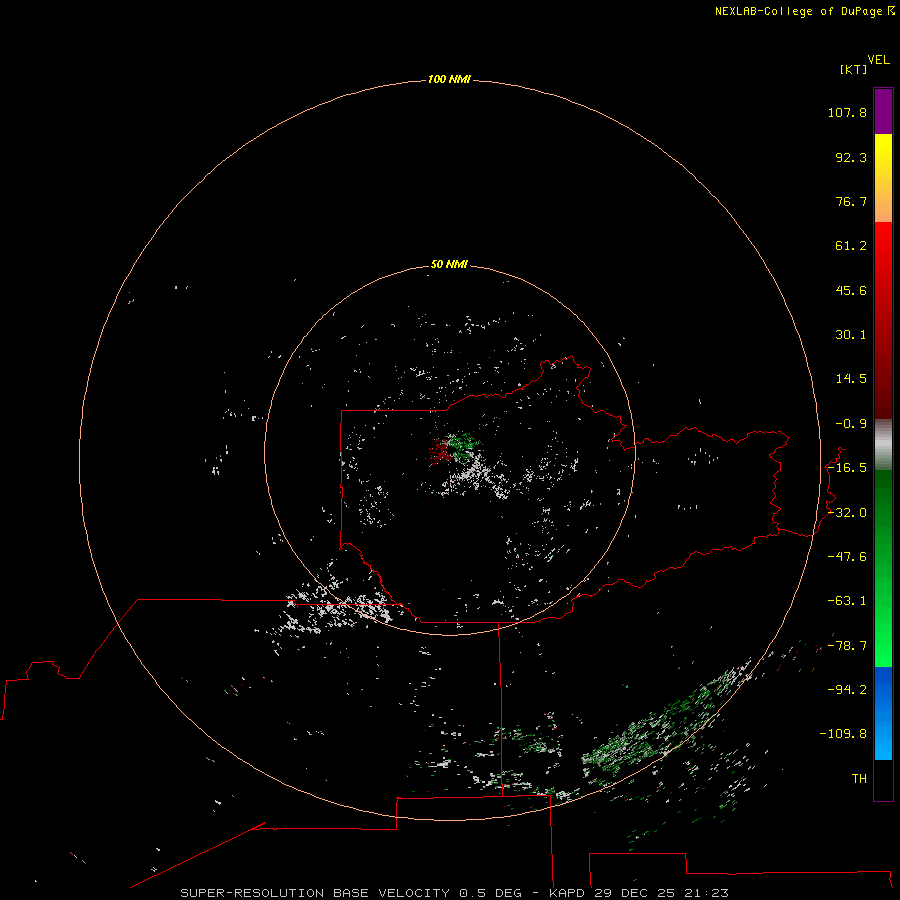Viewport: 900px width, 900px height.
Task: Select the 92.3 velocity scale value
Action: pyautogui.click(x=851, y=157)
